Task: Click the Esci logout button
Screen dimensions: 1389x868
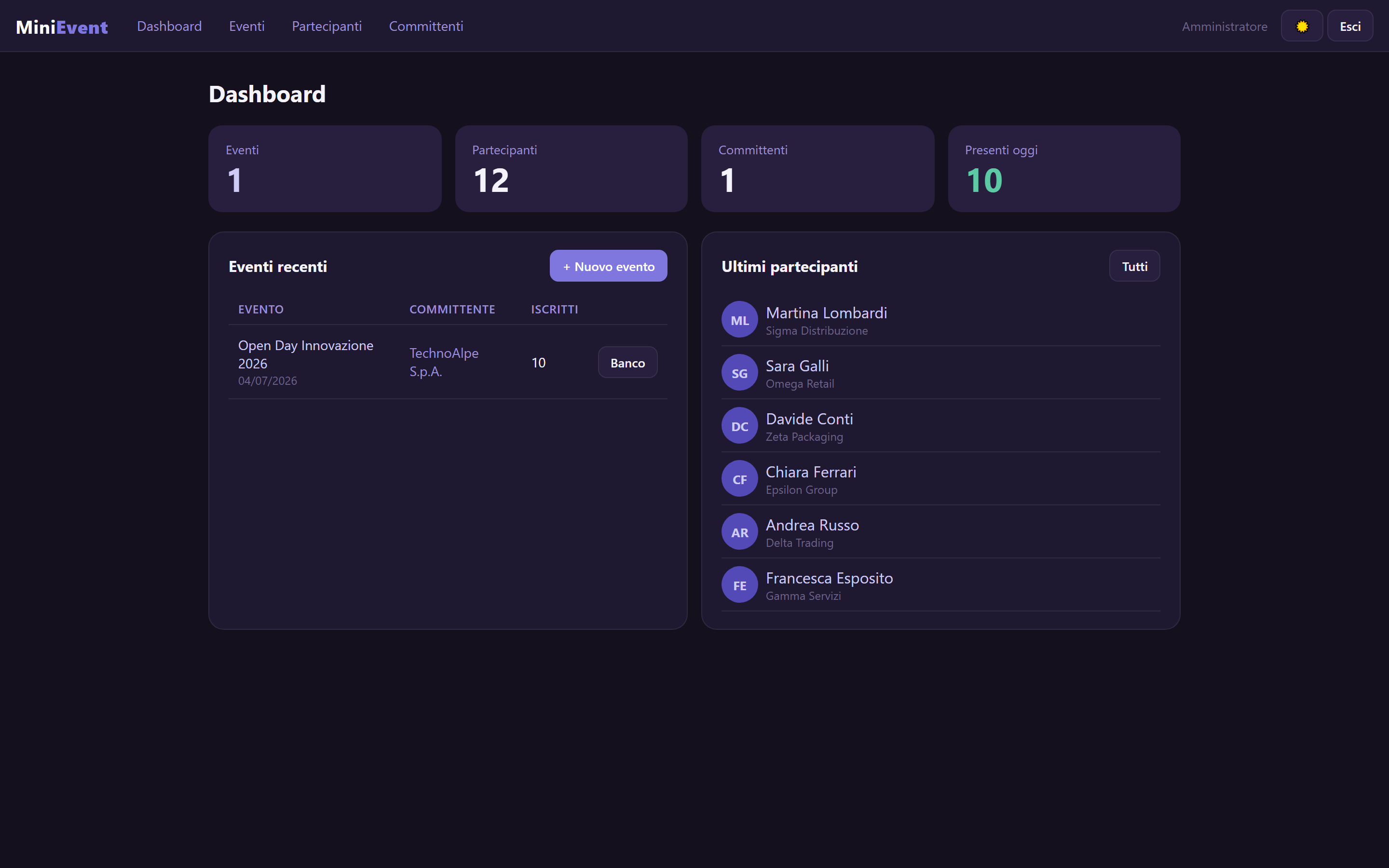Action: point(1350,27)
